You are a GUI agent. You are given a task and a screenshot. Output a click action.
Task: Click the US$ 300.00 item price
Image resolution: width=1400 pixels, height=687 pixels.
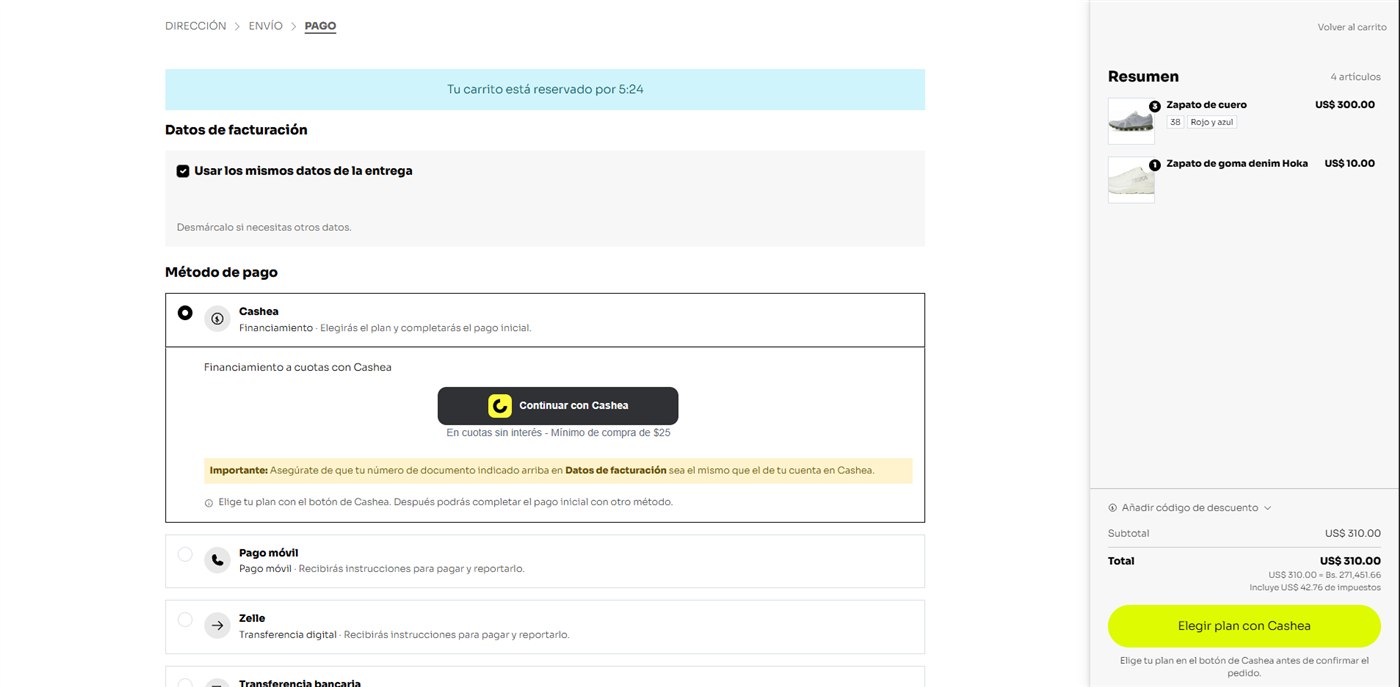(1345, 105)
